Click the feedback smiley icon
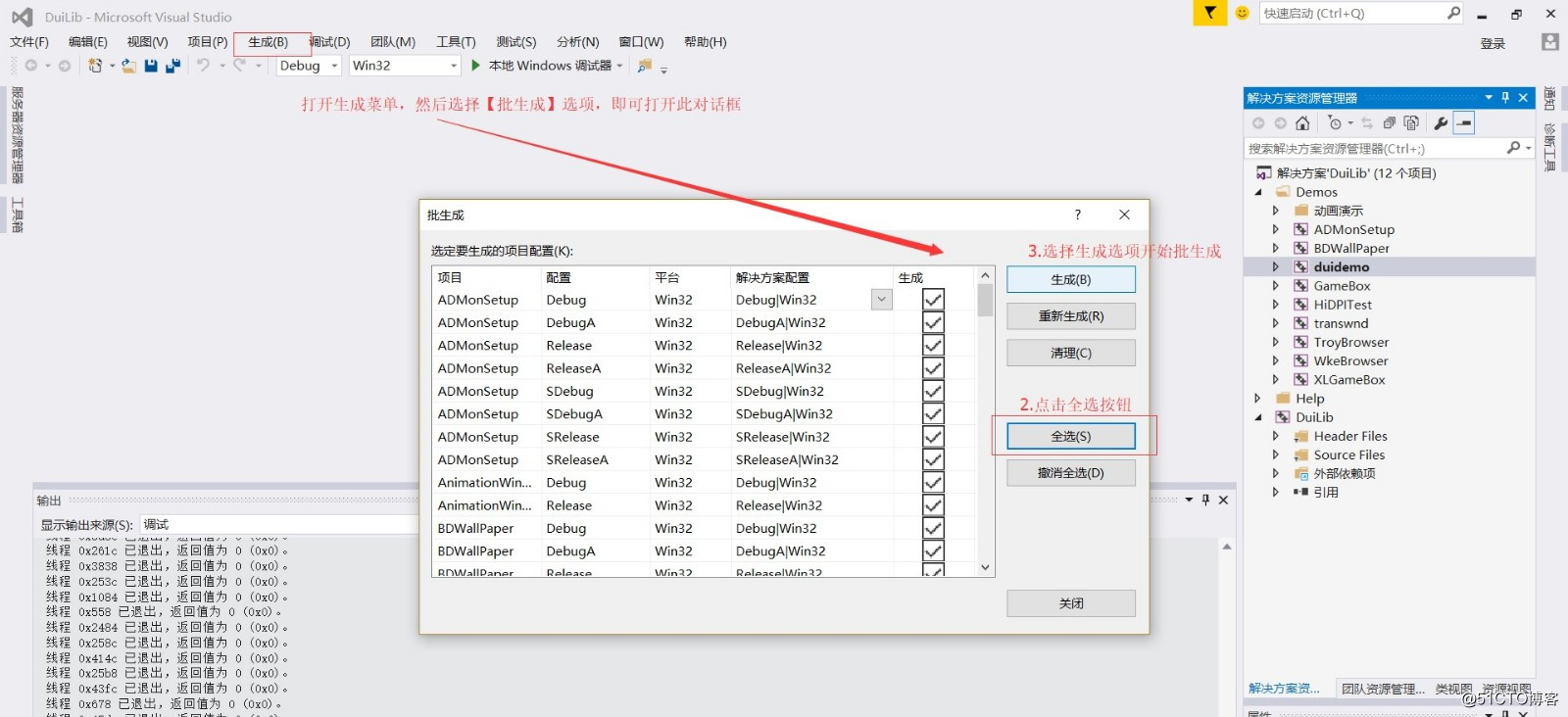This screenshot has width=1568, height=717. [x=1242, y=13]
